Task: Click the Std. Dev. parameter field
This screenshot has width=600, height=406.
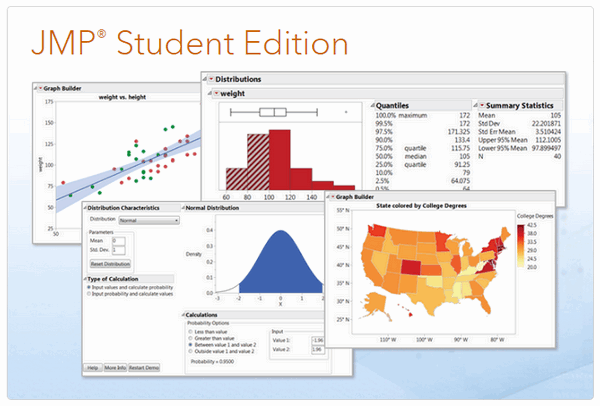Action: click(x=118, y=250)
